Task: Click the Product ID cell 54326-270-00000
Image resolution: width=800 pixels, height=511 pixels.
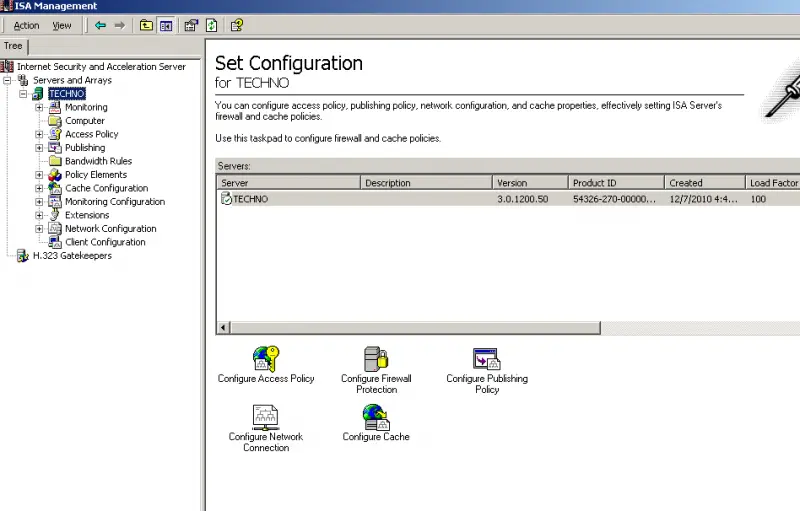Action: coord(614,199)
